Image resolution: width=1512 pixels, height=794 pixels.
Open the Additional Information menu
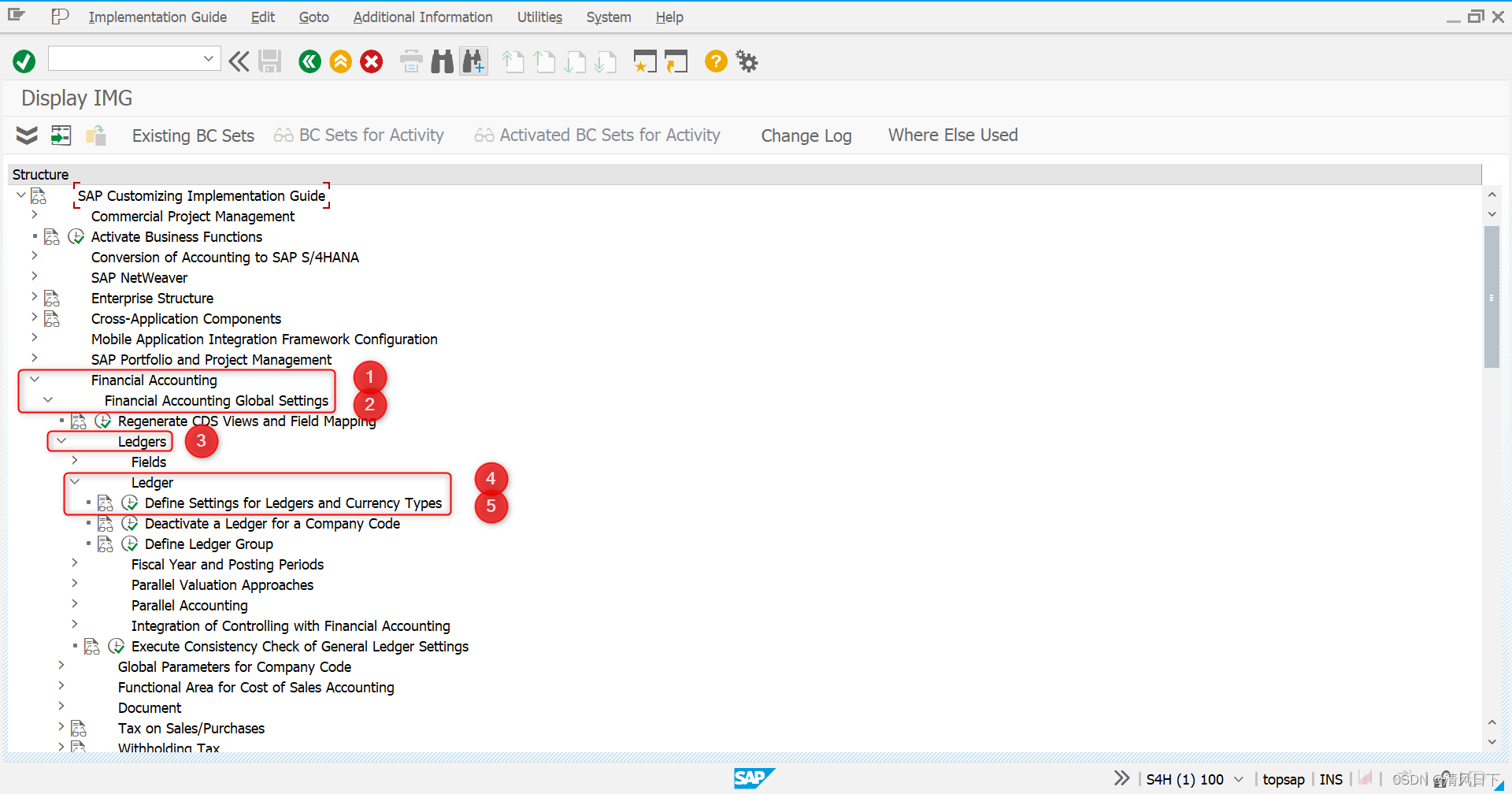click(423, 17)
